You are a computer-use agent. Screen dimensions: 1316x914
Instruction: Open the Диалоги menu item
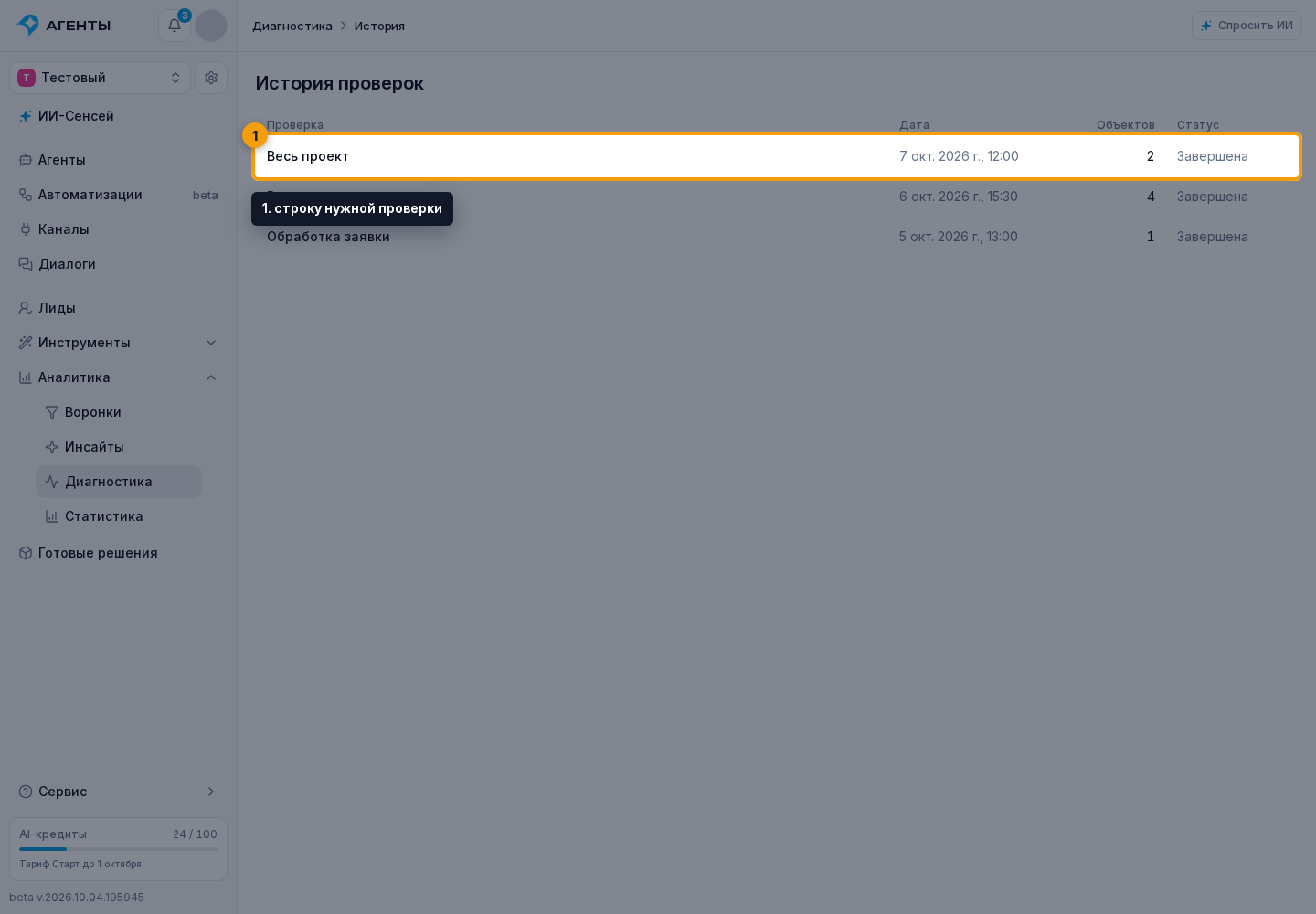pos(119,264)
